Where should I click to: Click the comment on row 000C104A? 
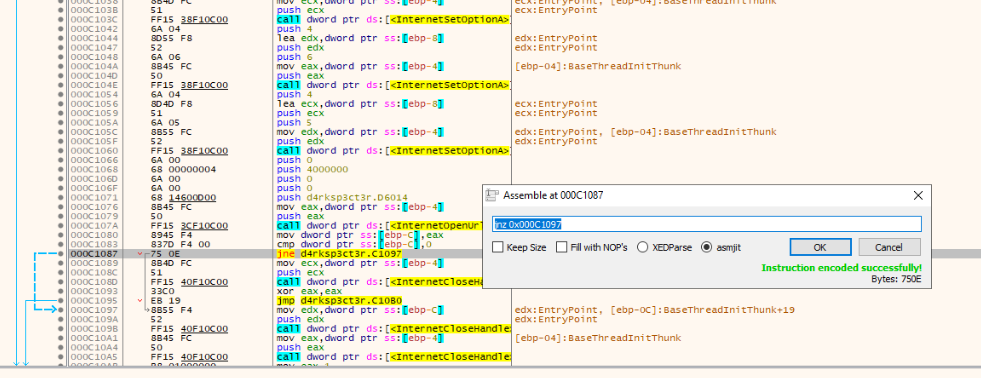597,66
